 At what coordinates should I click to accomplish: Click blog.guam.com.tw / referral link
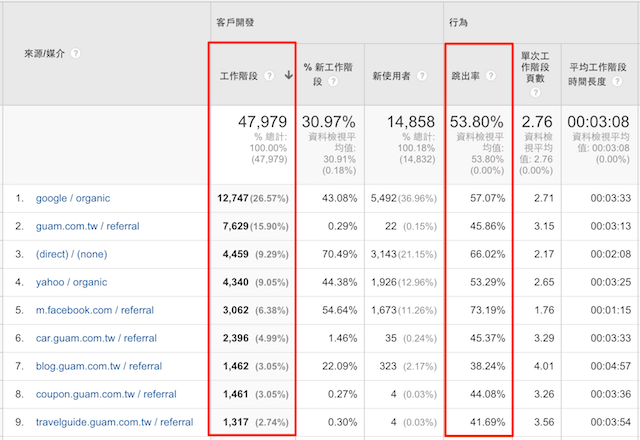tap(98, 366)
